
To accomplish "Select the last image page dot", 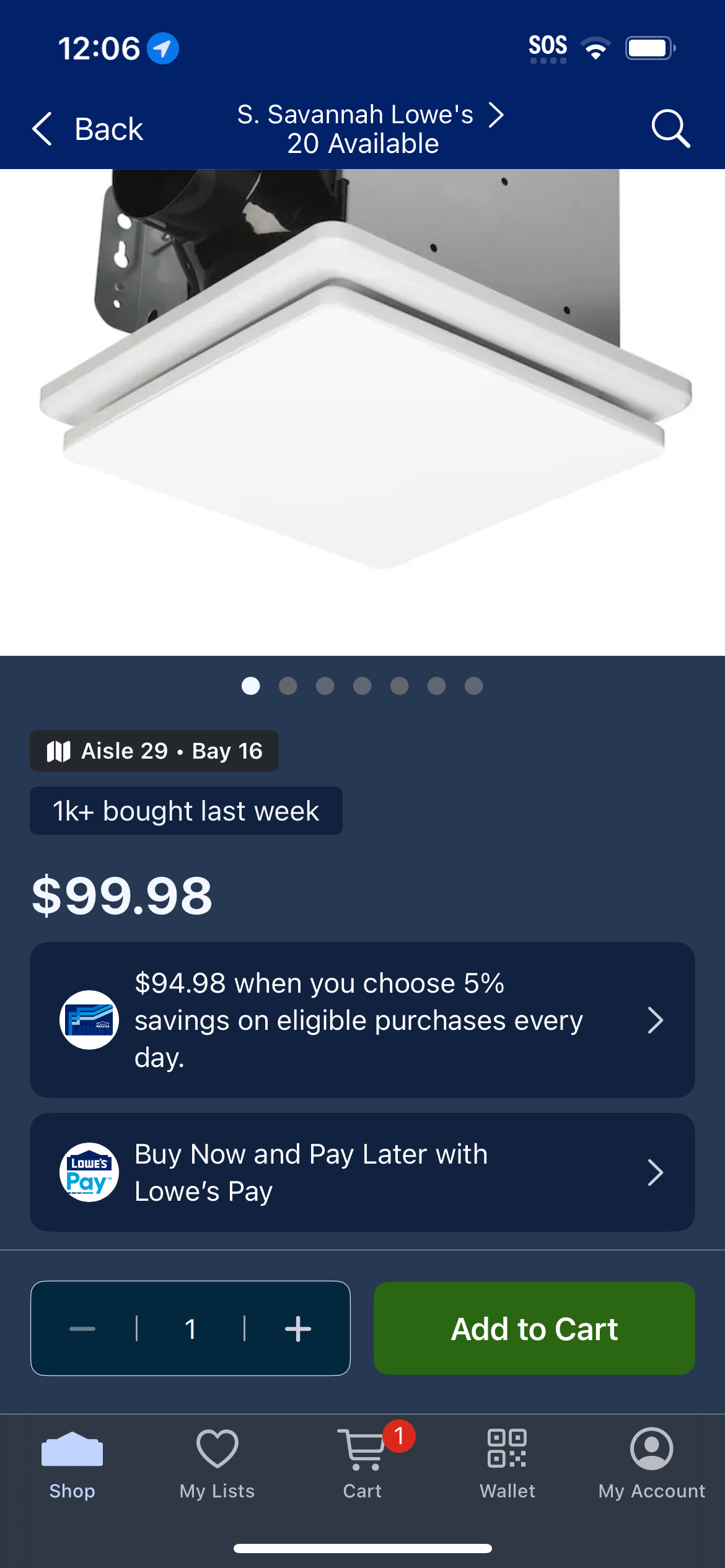I will click(x=473, y=686).
